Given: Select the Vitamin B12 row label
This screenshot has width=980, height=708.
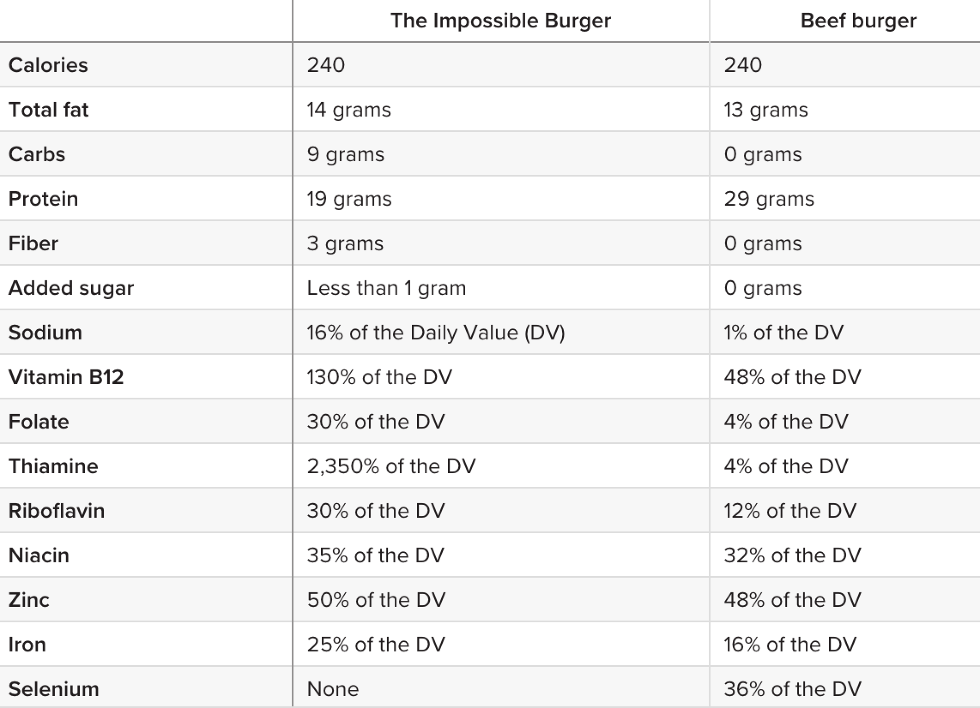Looking at the screenshot, I should [66, 377].
